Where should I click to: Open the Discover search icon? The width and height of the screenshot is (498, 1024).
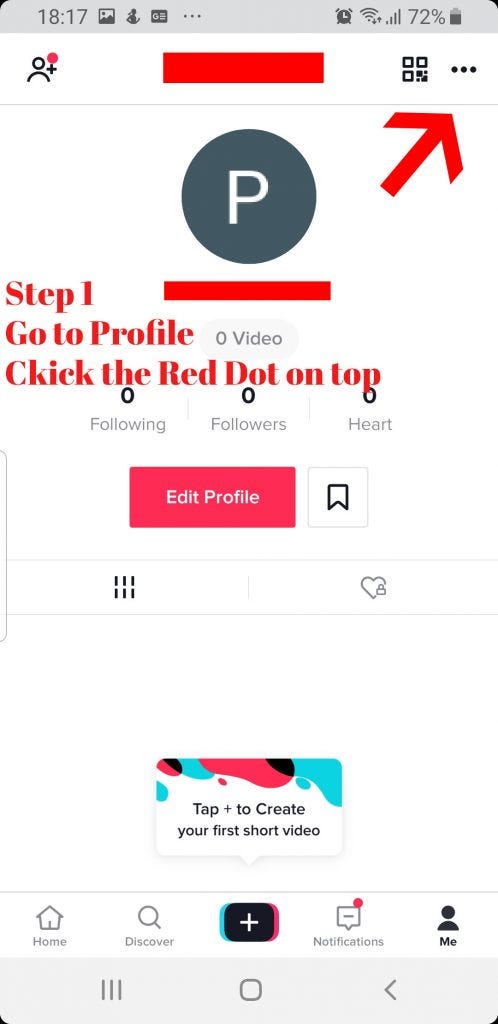point(149,926)
